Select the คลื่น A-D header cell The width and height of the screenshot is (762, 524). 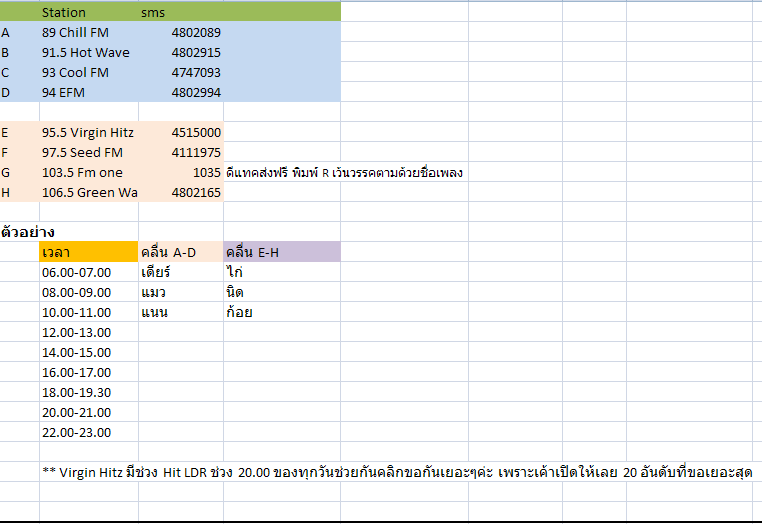pyautogui.click(x=181, y=252)
